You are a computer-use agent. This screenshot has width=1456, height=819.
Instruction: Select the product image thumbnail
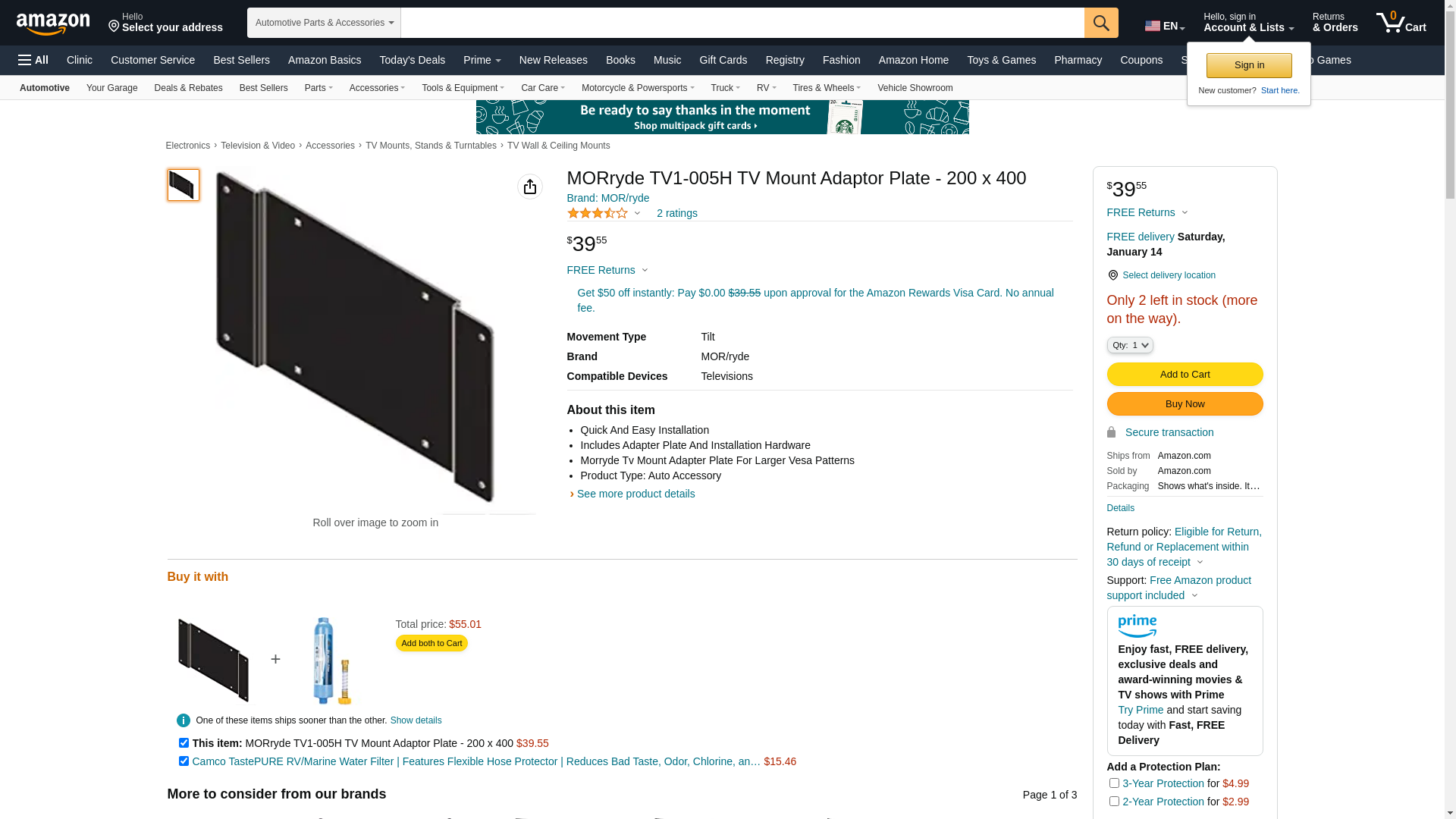184,185
